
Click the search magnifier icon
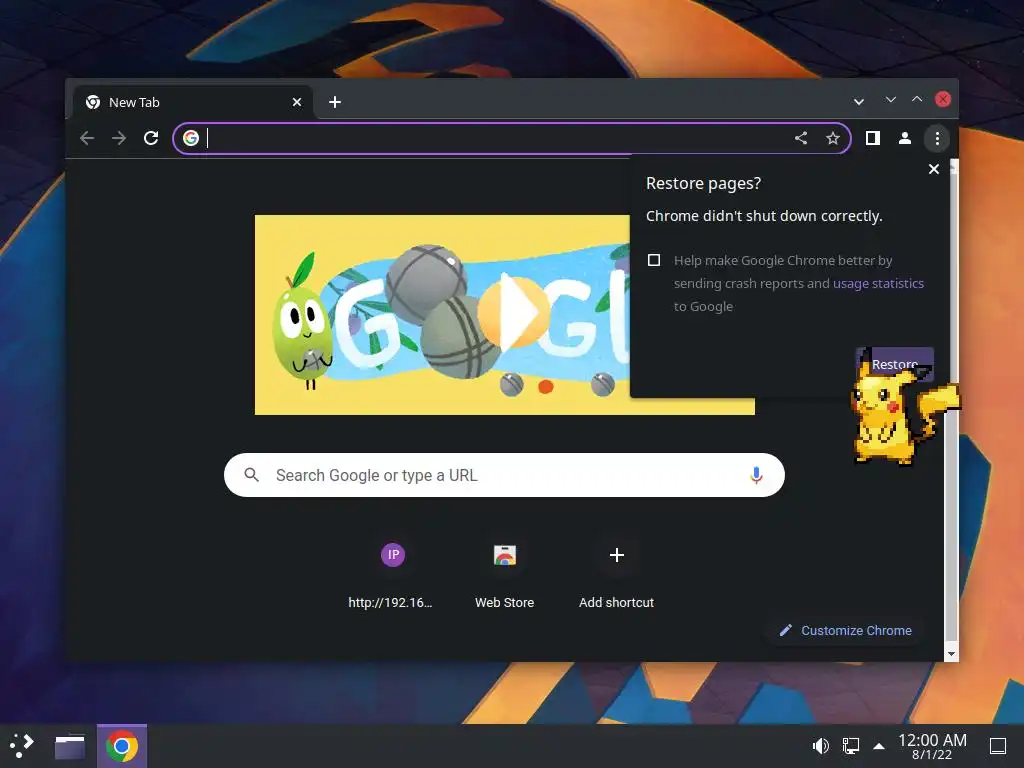251,475
